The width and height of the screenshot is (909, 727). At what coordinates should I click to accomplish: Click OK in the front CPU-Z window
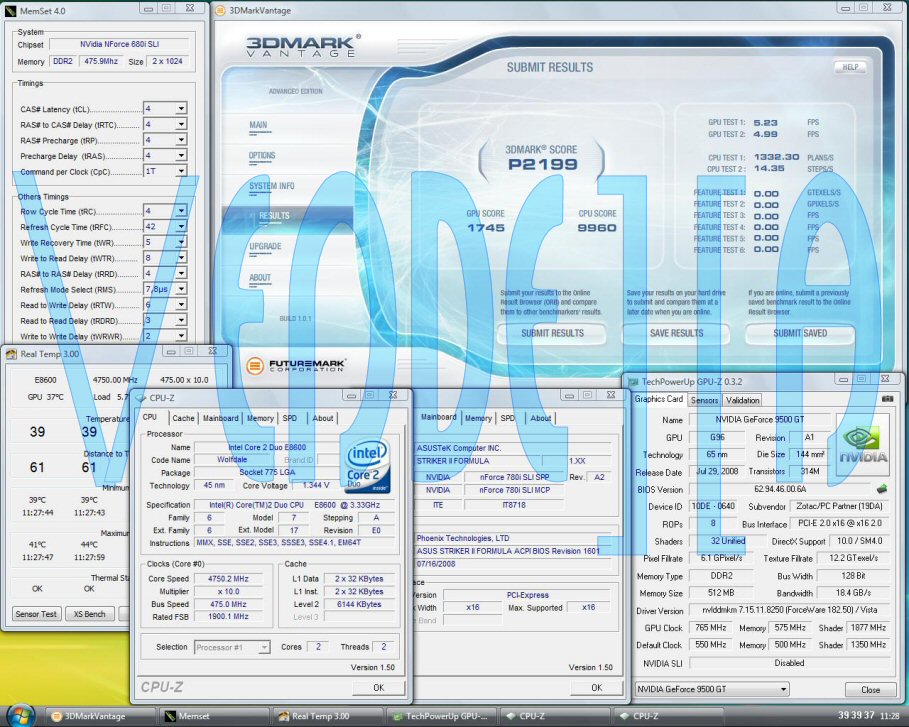point(379,688)
